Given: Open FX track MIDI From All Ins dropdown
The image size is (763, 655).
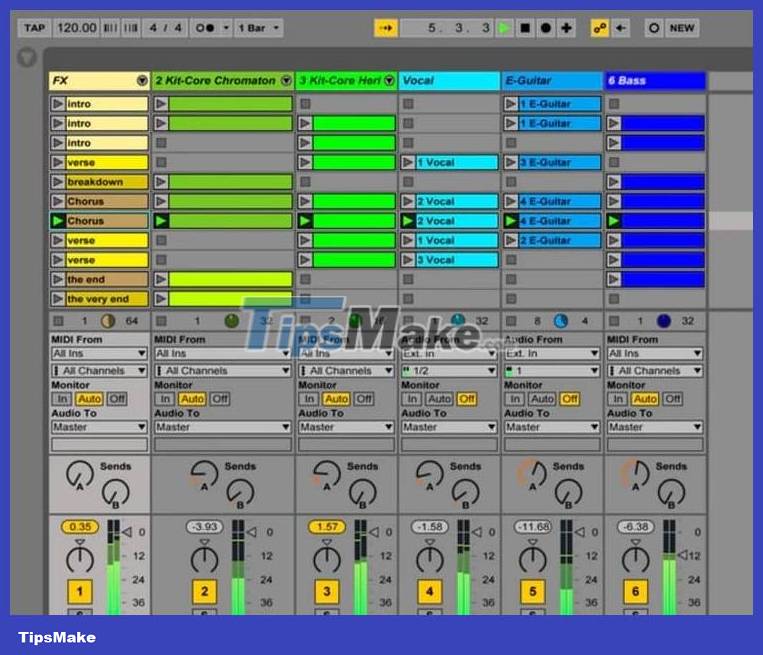Looking at the screenshot, I should pos(99,353).
